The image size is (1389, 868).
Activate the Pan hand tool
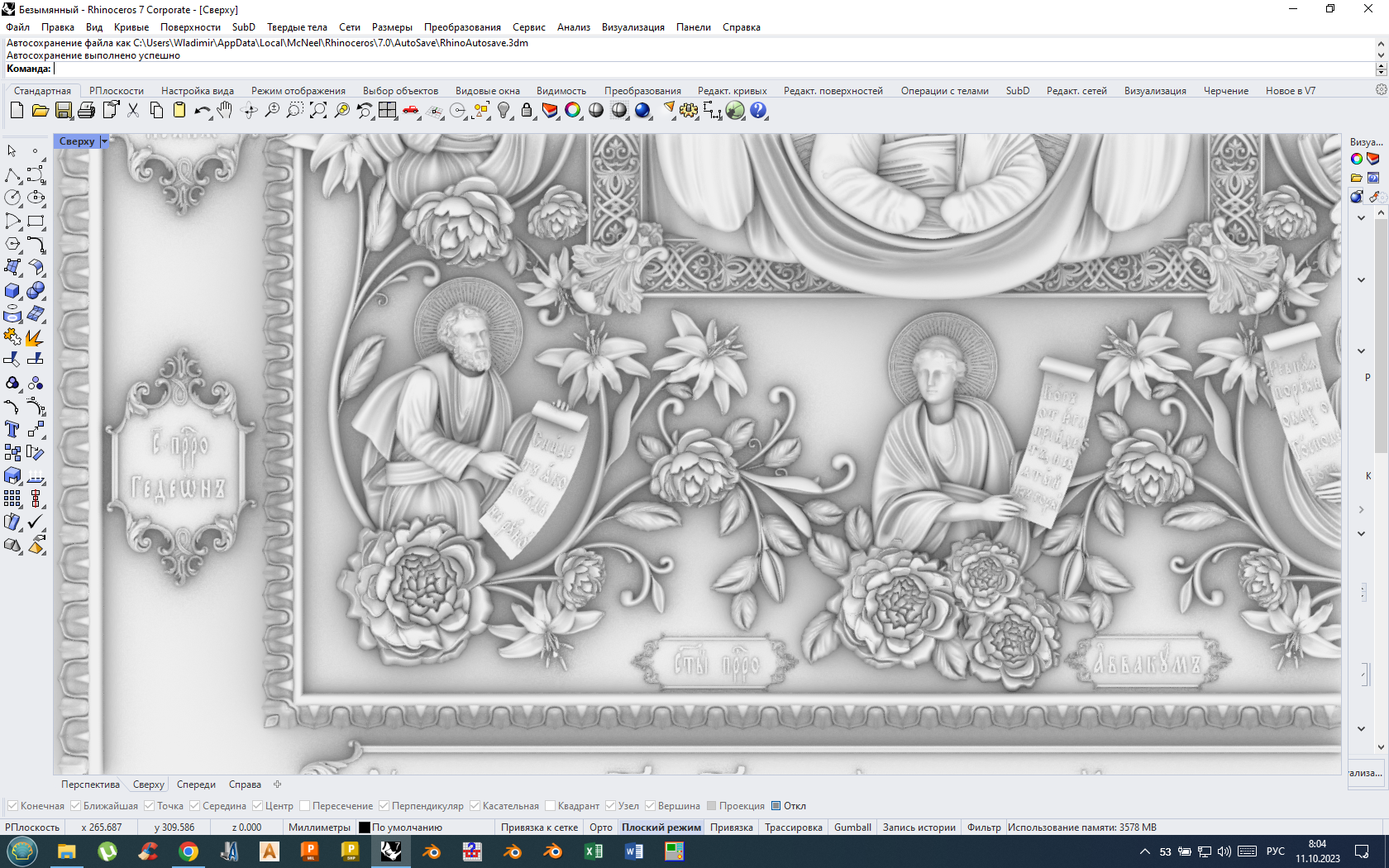[225, 110]
